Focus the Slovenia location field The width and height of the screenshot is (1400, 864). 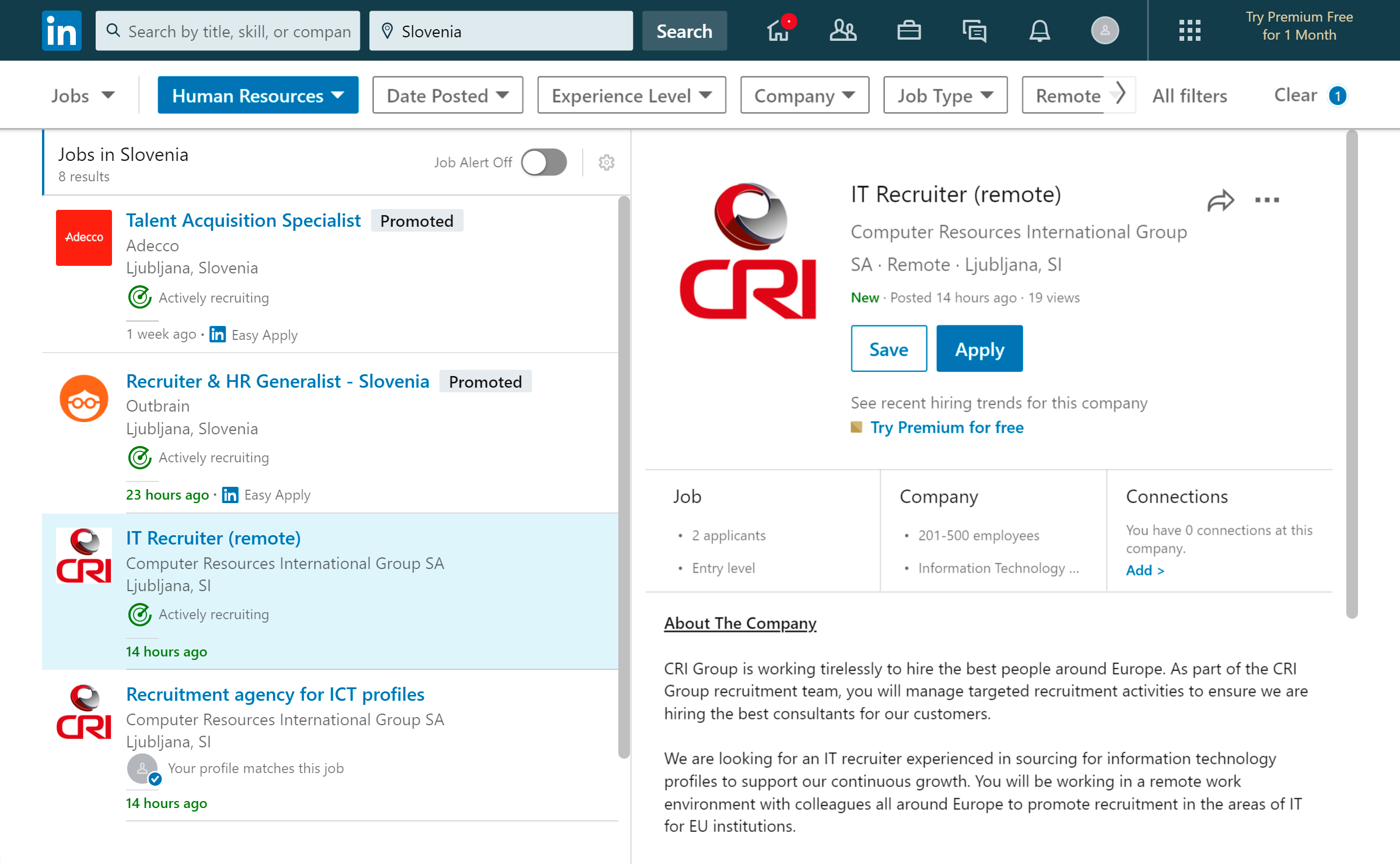(x=501, y=31)
